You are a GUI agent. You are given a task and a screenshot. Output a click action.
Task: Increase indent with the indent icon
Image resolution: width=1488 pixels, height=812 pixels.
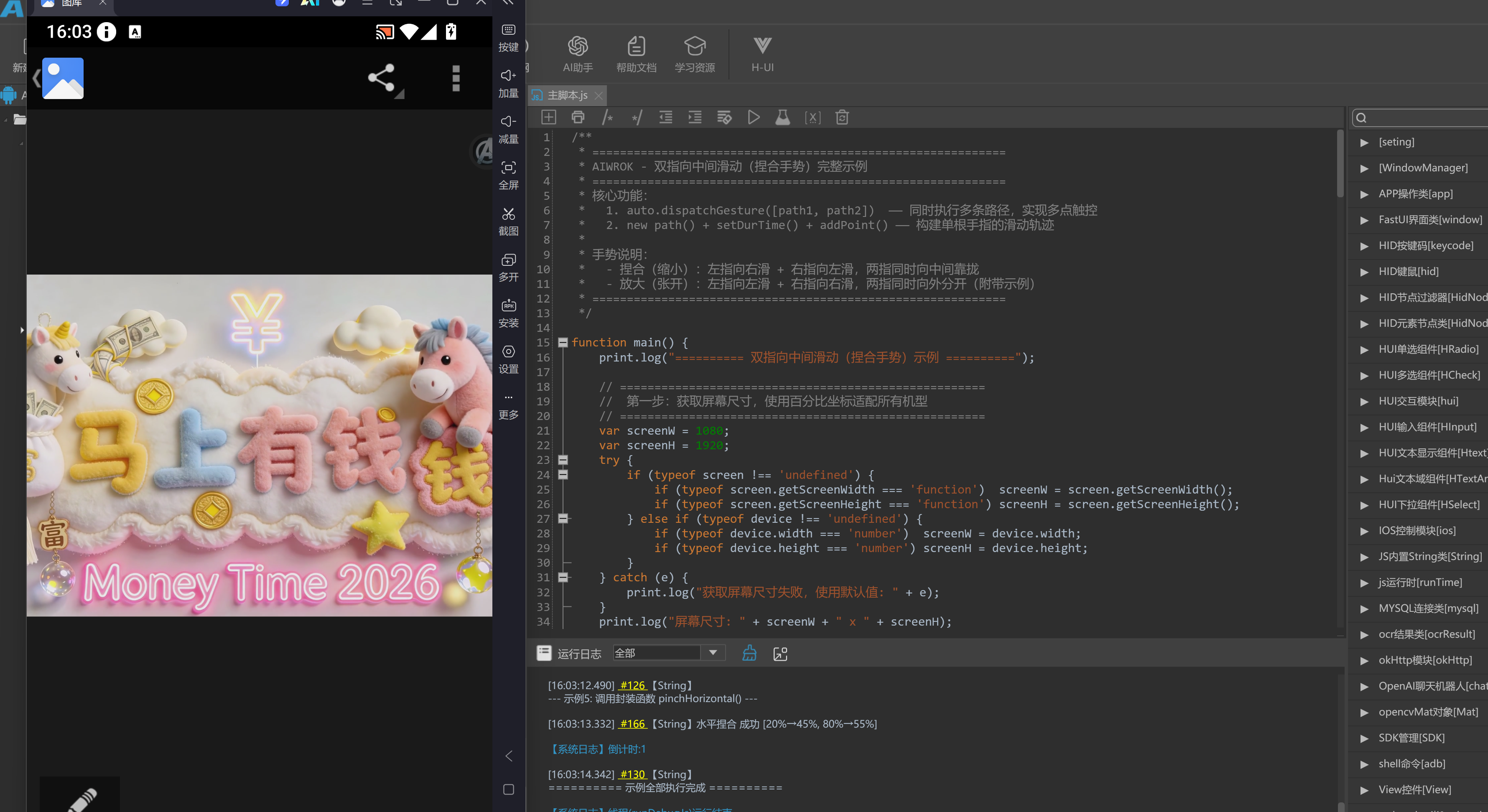pyautogui.click(x=695, y=117)
